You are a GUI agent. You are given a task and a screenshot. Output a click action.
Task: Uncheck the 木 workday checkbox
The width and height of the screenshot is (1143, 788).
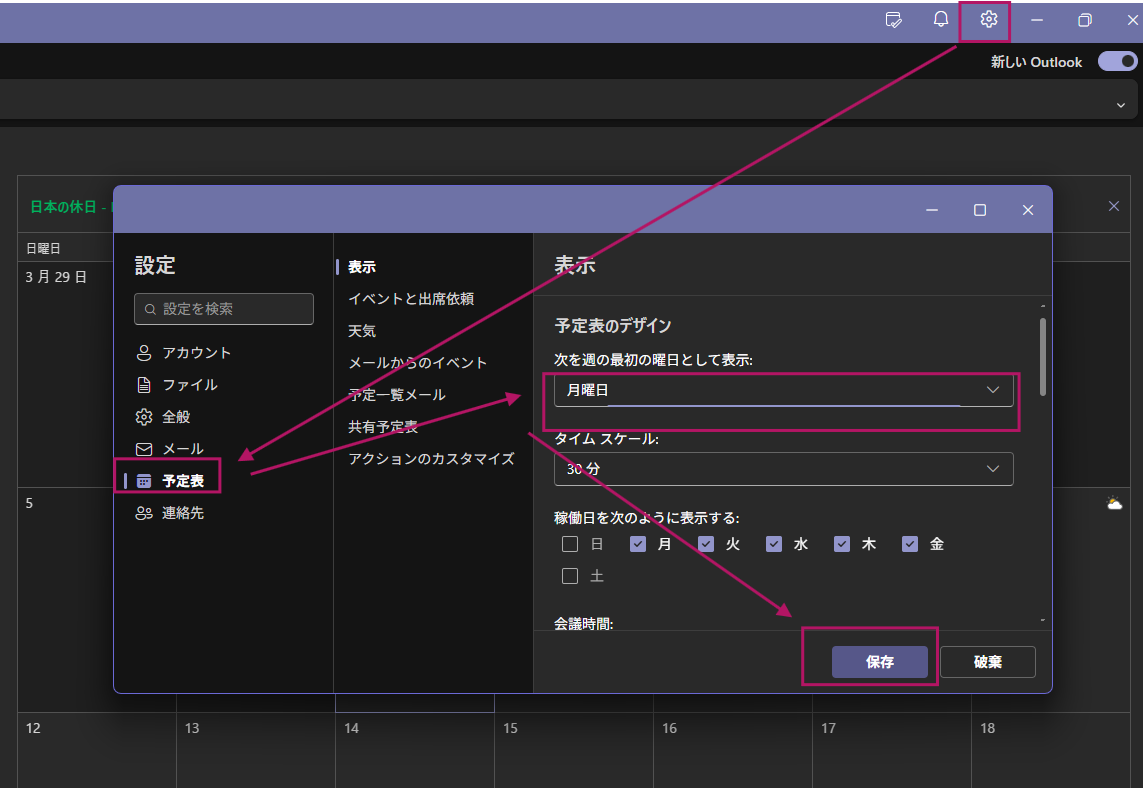click(x=842, y=544)
